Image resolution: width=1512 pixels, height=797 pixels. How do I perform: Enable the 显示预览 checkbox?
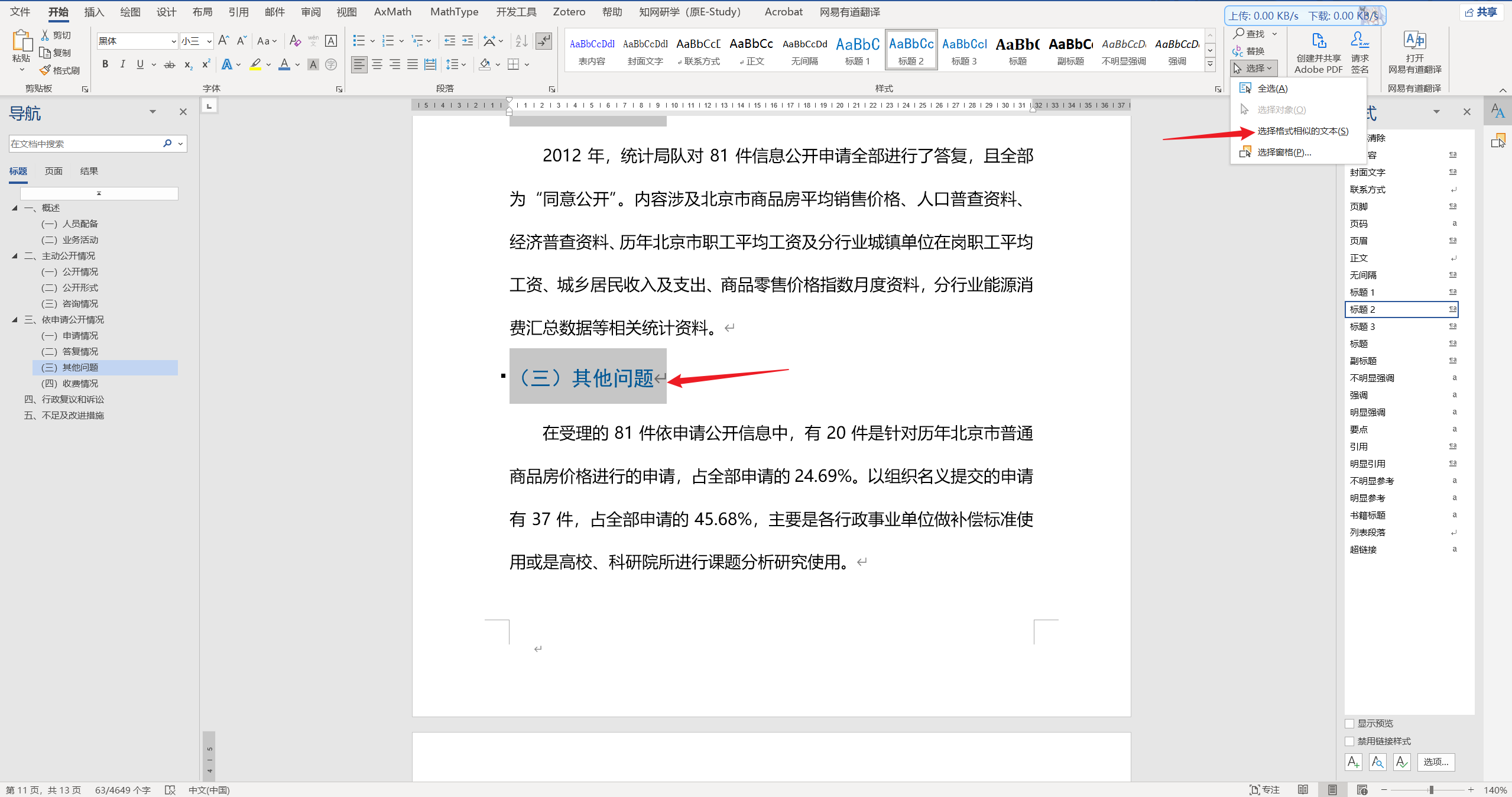(x=1349, y=724)
